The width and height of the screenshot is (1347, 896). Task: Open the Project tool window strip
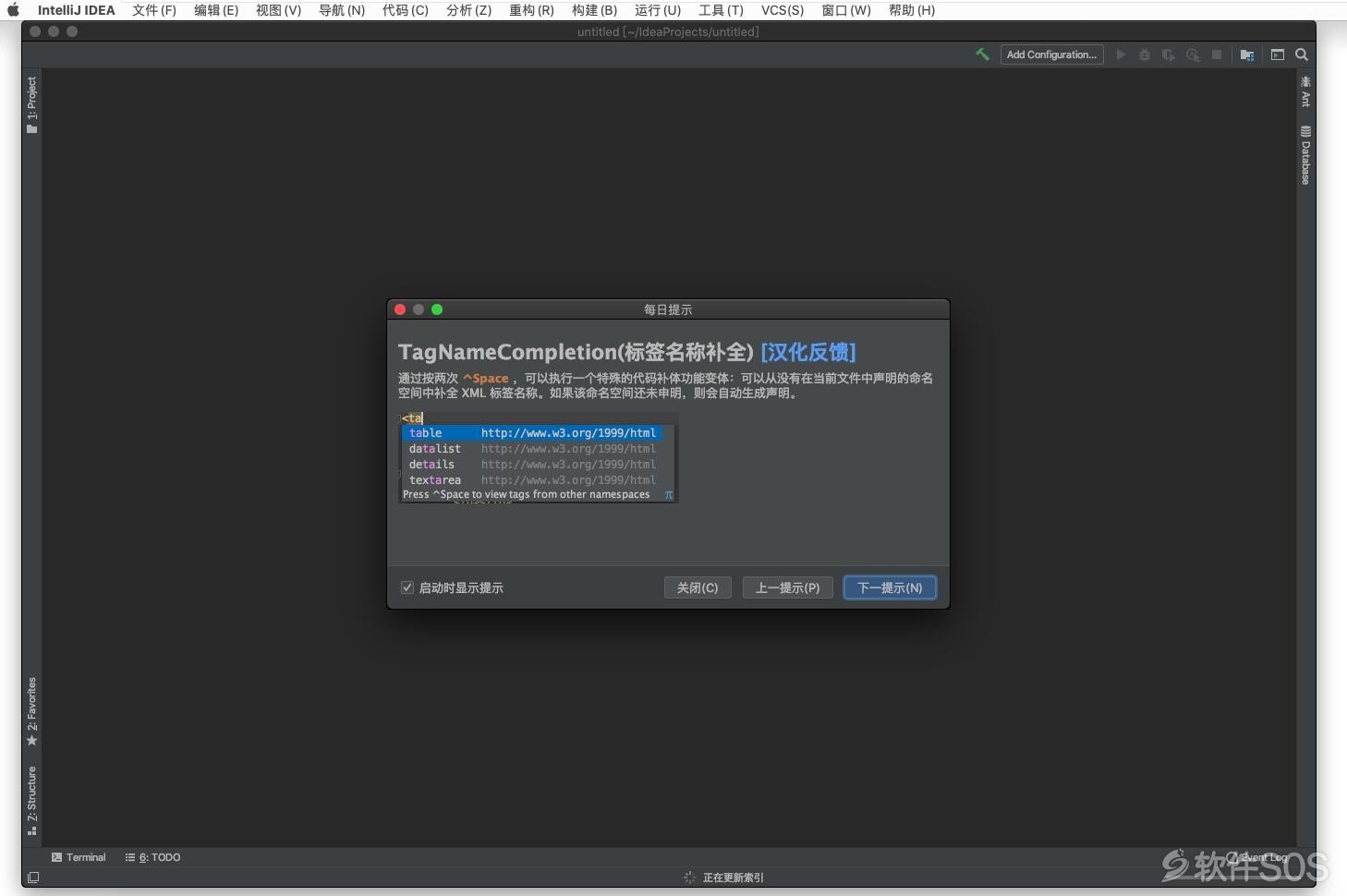[31, 104]
